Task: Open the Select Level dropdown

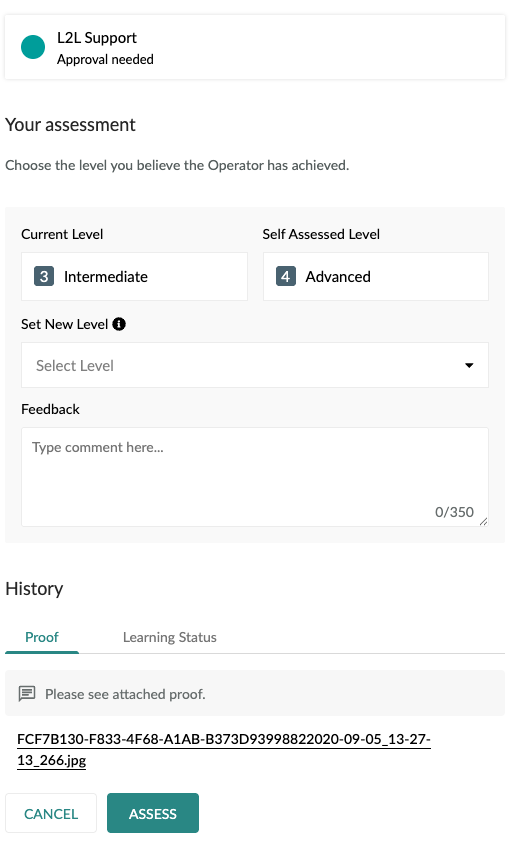Action: [x=255, y=365]
